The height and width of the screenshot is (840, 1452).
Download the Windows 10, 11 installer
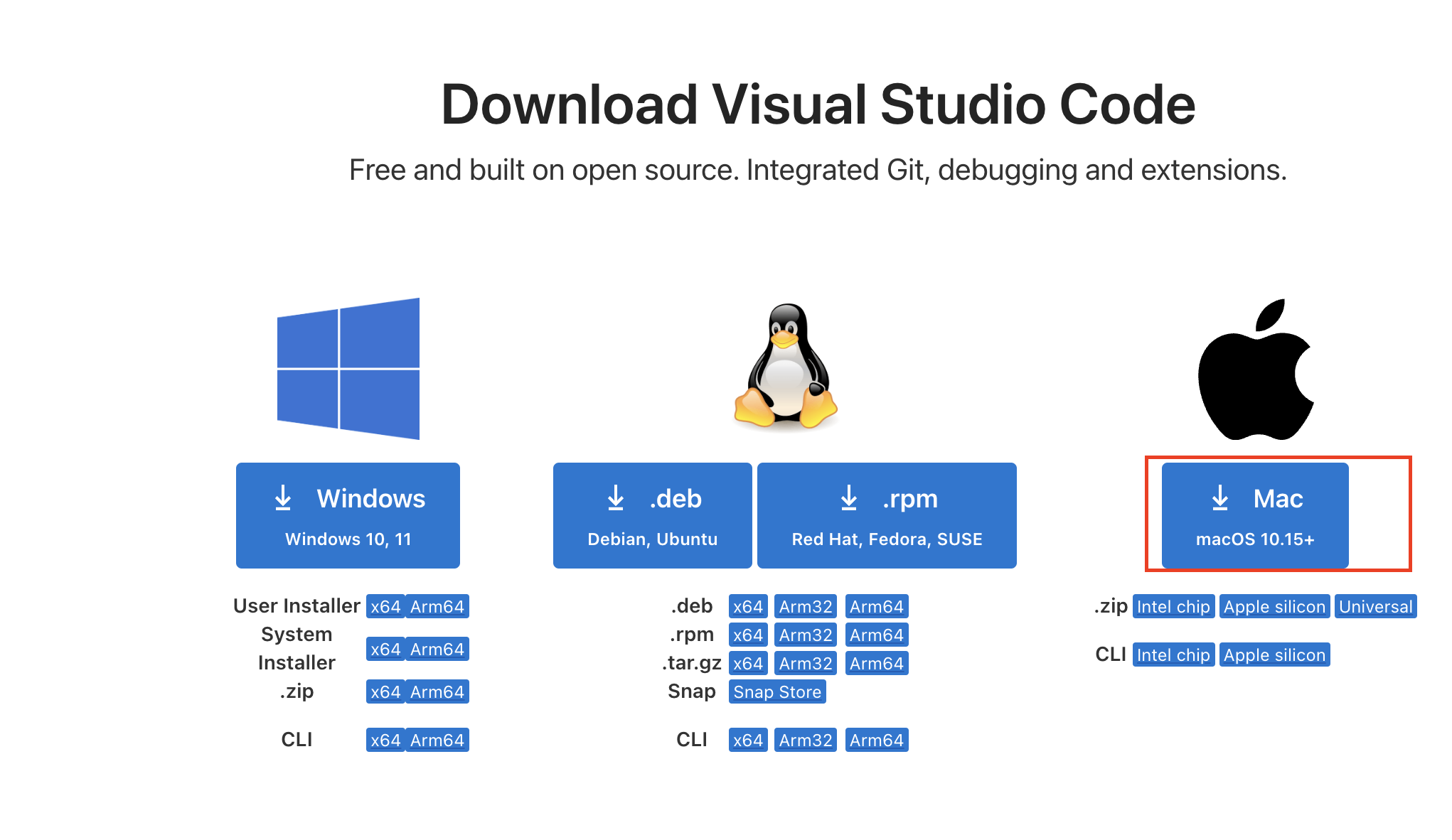pyautogui.click(x=348, y=515)
